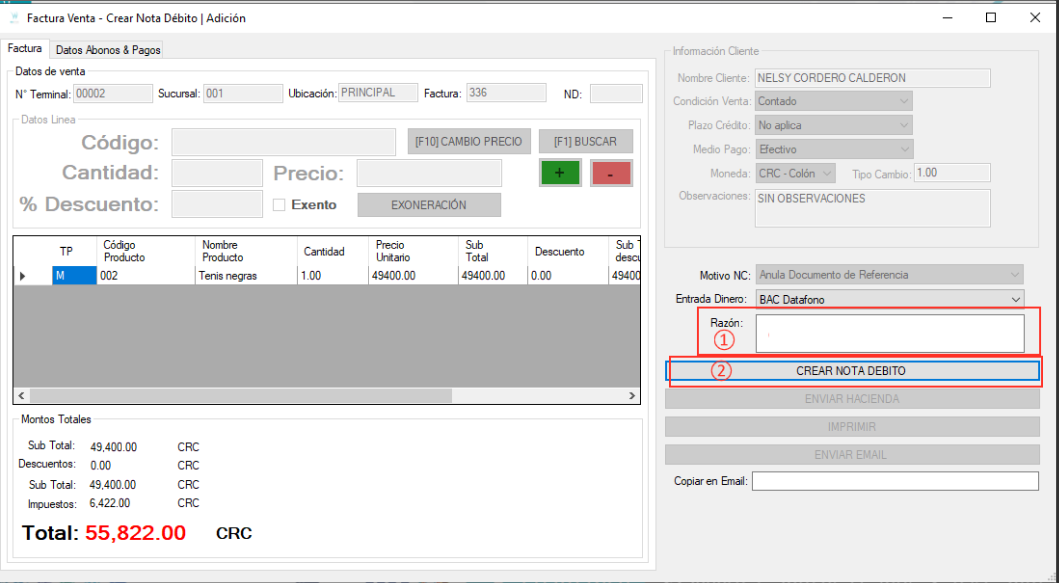Click the Precio input field
Image resolution: width=1059 pixels, height=583 pixels.
tap(429, 173)
